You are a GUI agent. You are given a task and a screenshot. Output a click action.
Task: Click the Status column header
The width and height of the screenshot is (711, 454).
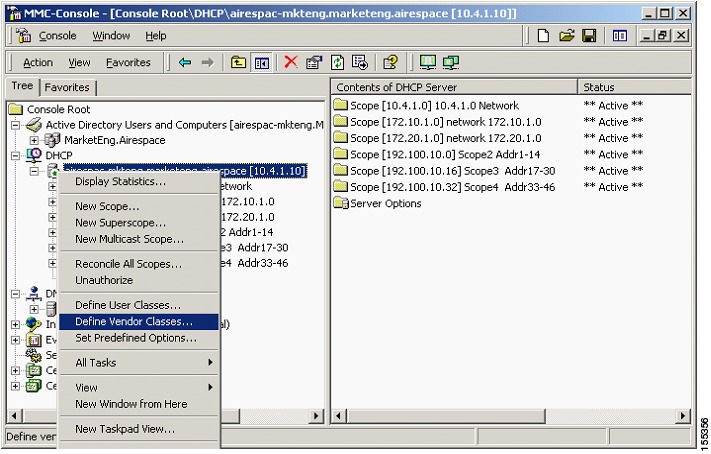[x=634, y=87]
